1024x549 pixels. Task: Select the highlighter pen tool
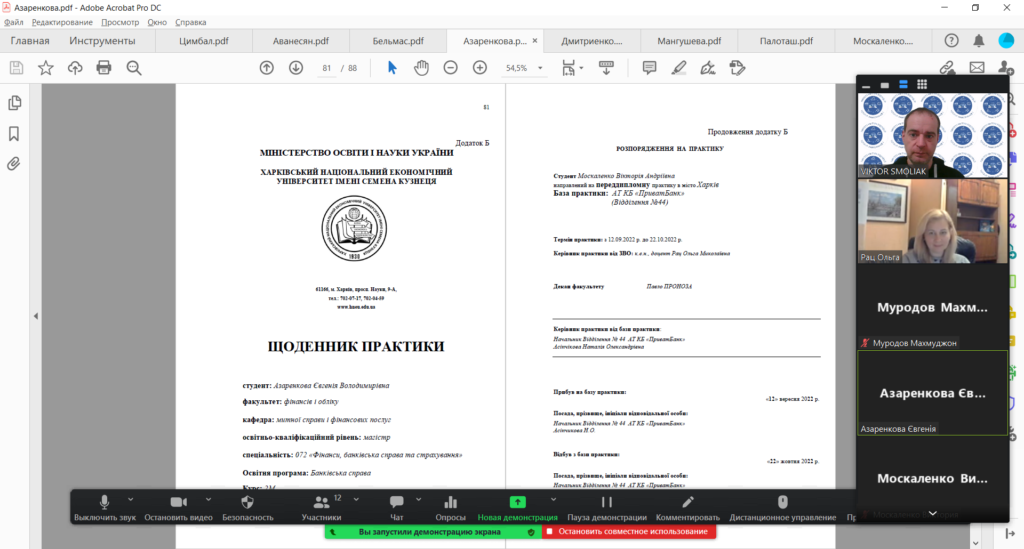(x=679, y=68)
